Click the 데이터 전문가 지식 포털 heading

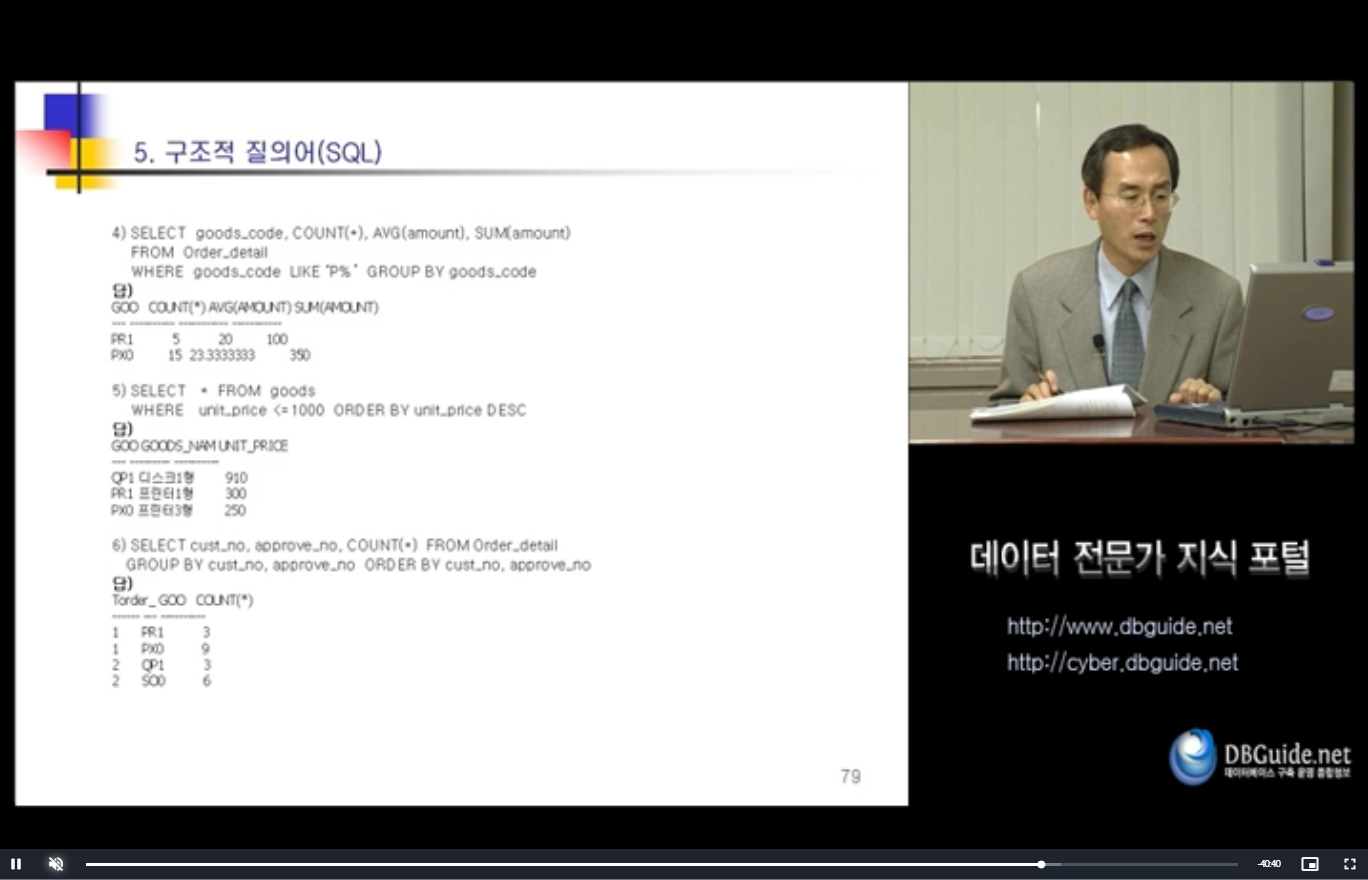pos(1140,558)
